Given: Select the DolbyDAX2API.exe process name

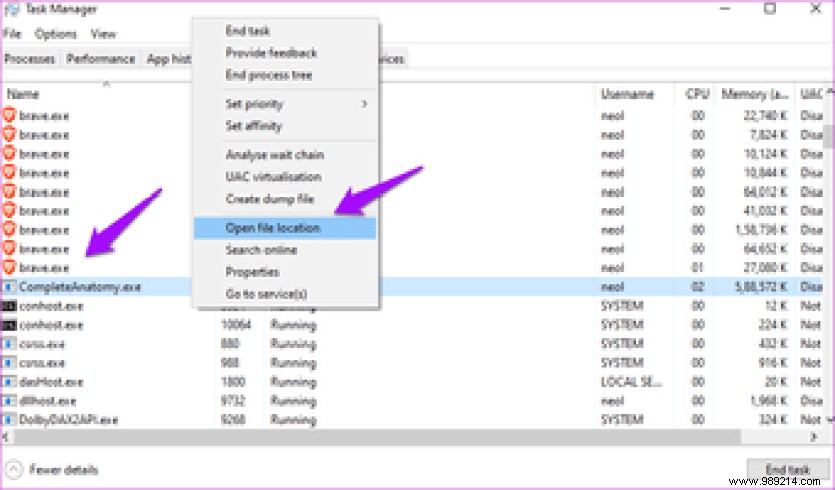Looking at the screenshot, I should pos(68,420).
